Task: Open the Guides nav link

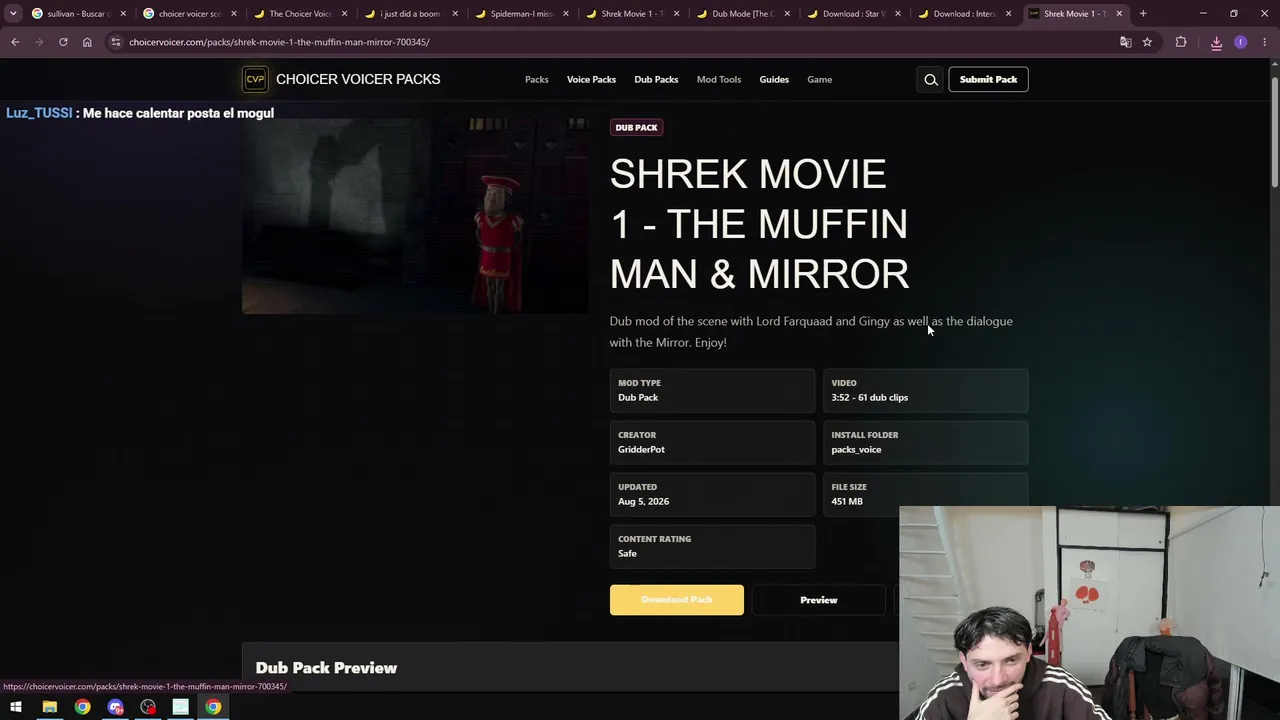Action: point(774,80)
